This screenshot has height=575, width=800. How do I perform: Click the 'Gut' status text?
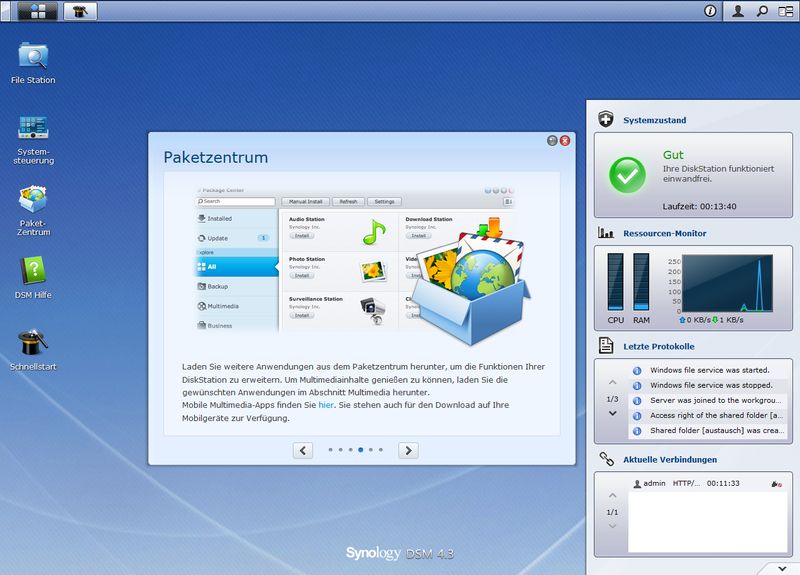pos(673,155)
